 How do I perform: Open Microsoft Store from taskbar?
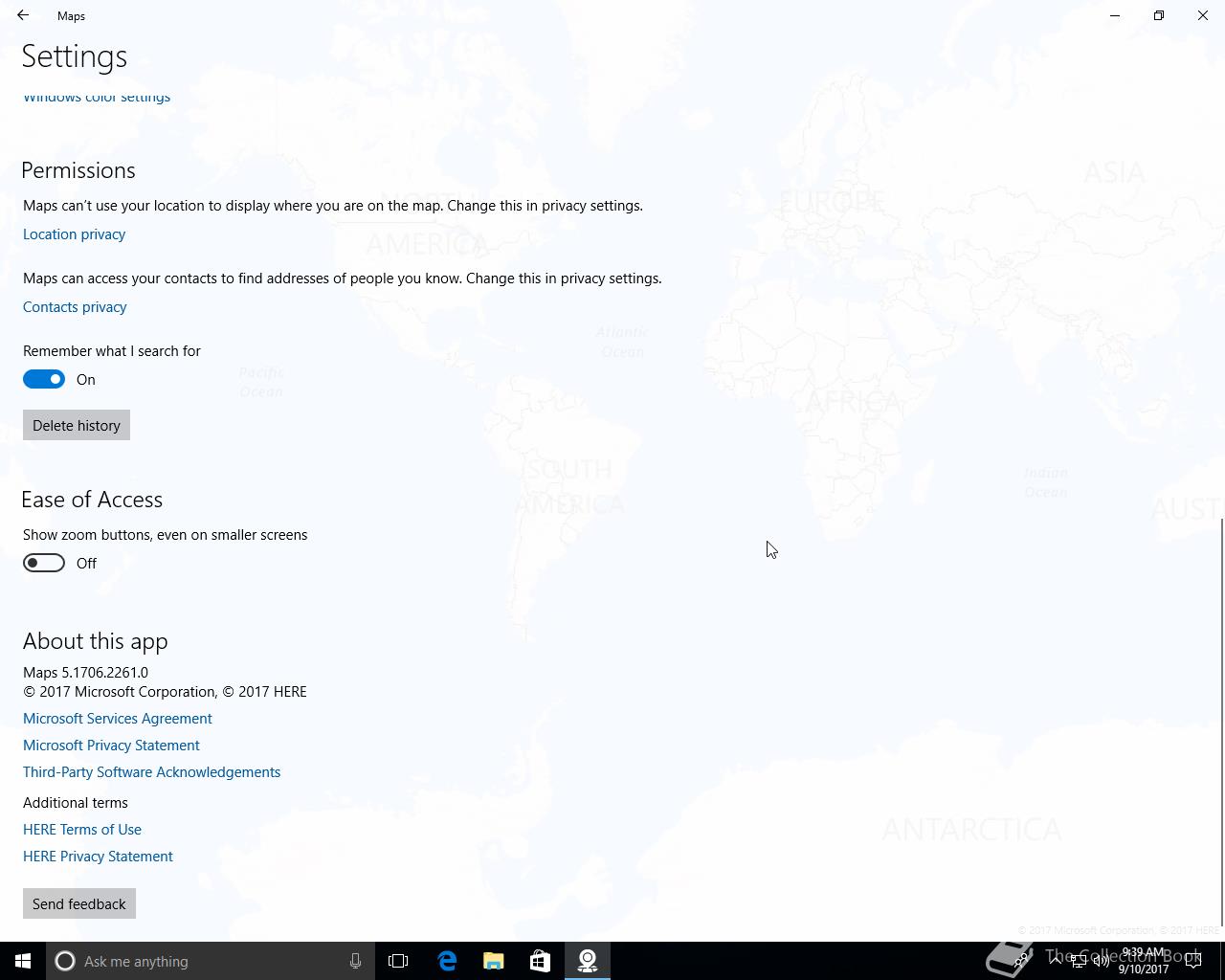[x=540, y=961]
